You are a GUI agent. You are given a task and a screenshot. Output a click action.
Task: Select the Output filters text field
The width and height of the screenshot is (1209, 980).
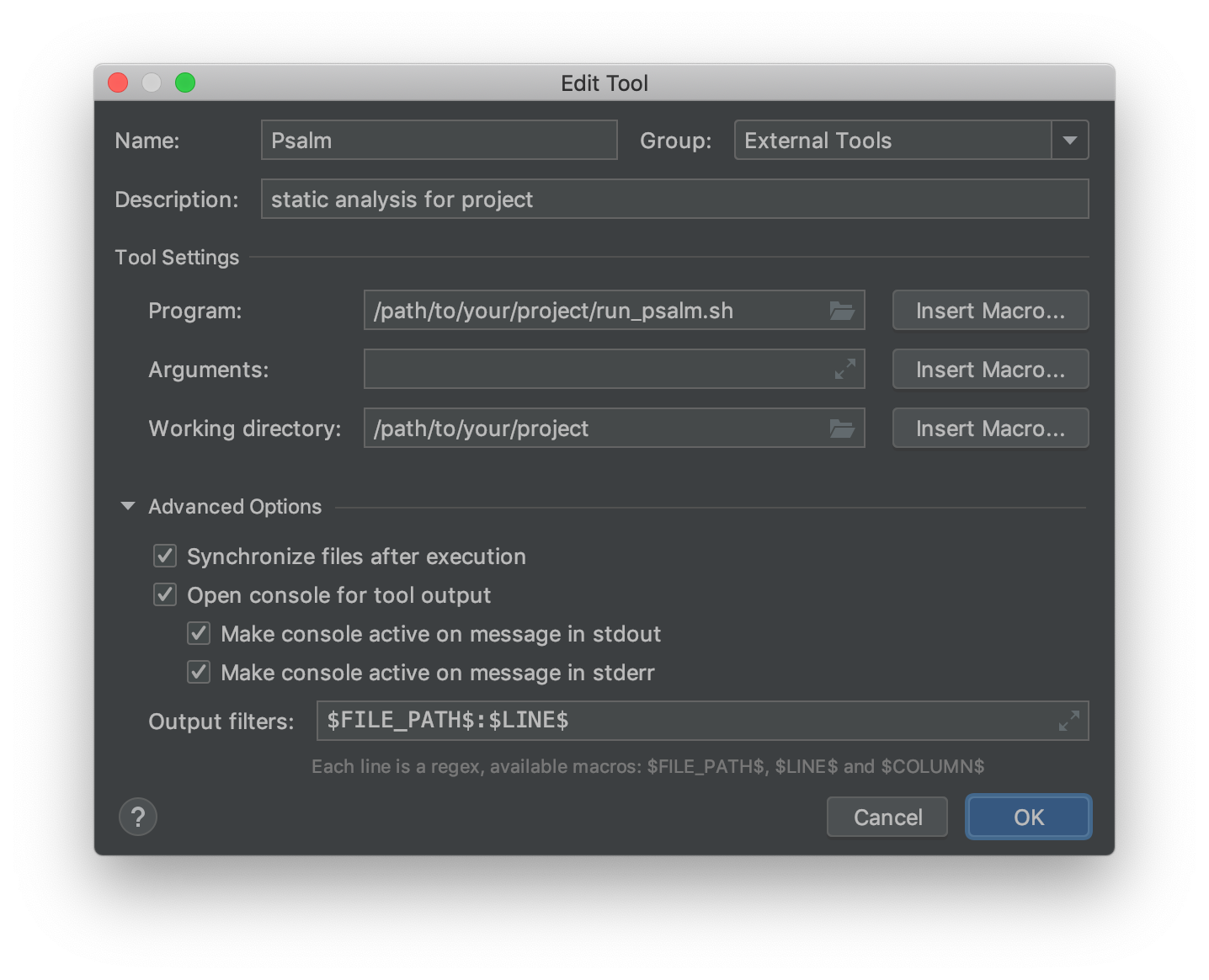coord(702,721)
